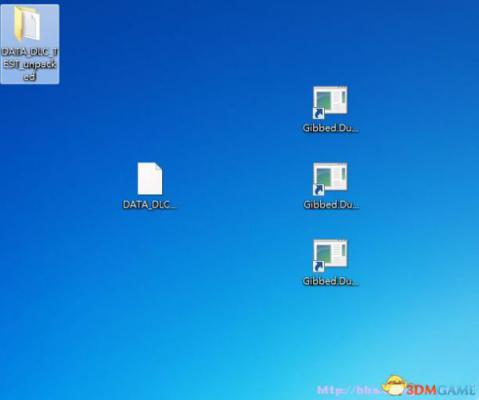Viewport: 479px width, 400px height.
Task: Click the red 3DM watermark letters
Action: click(421, 389)
